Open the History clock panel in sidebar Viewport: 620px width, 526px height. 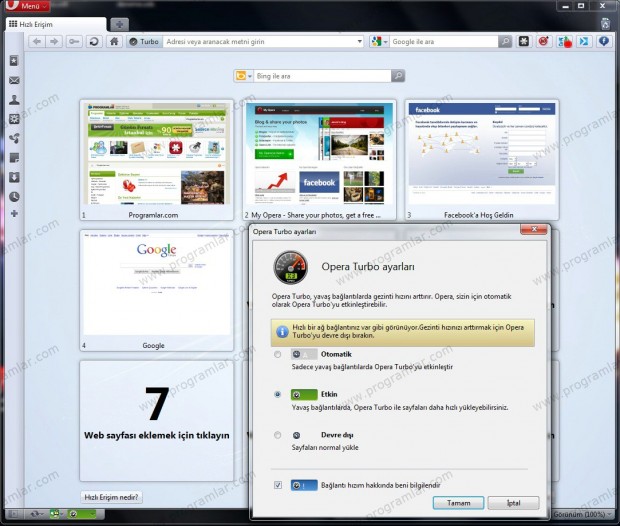(x=14, y=197)
